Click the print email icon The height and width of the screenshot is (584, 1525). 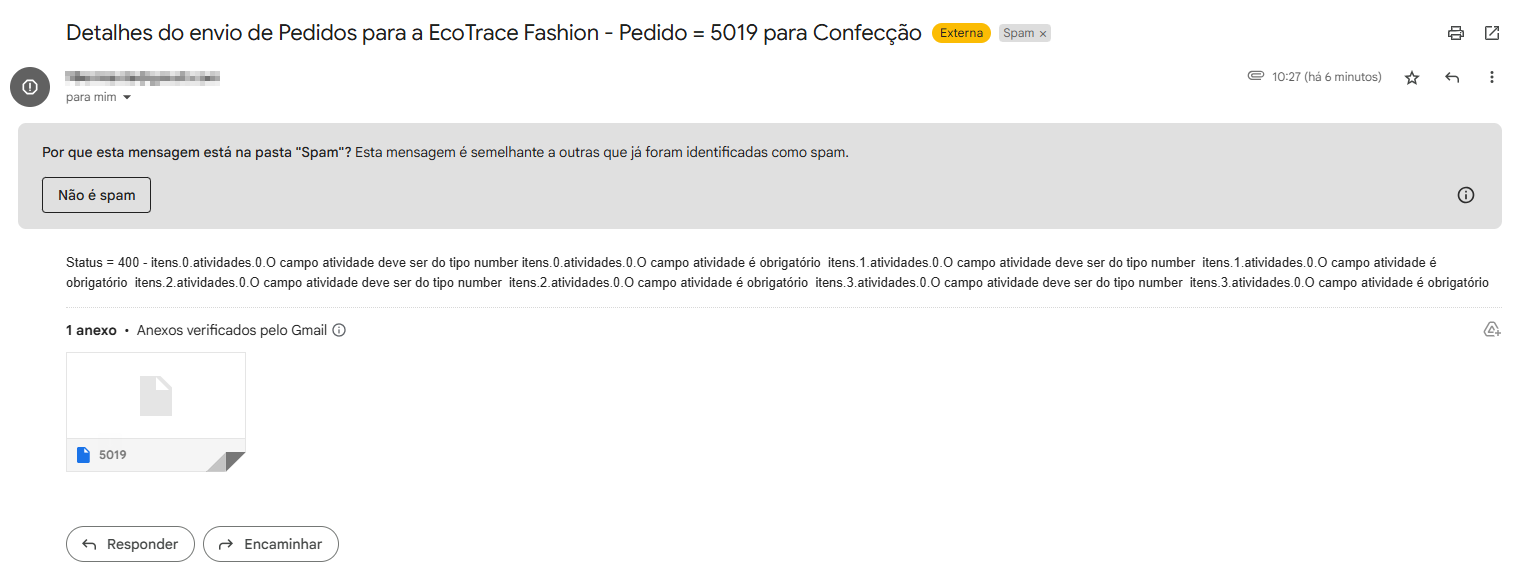pyautogui.click(x=1456, y=33)
